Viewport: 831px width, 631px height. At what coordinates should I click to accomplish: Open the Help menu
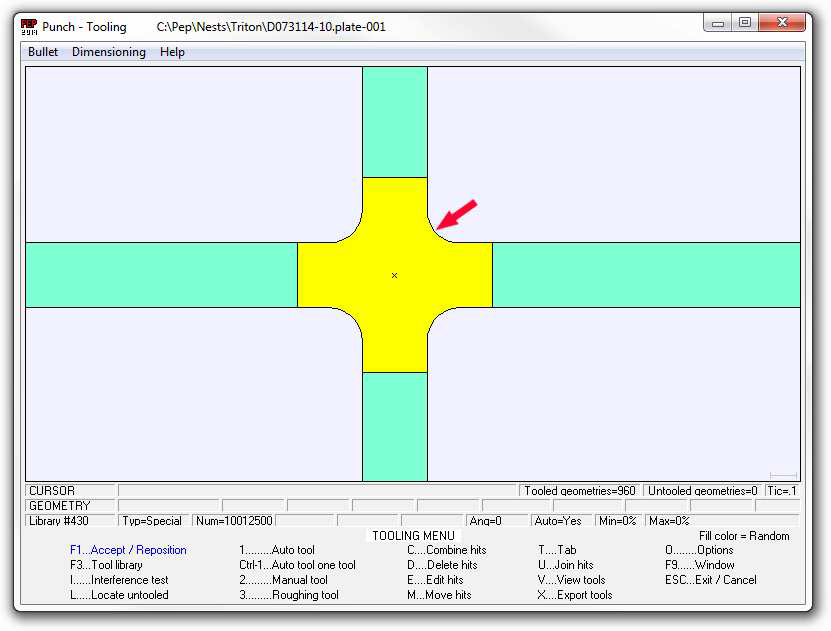coord(172,52)
